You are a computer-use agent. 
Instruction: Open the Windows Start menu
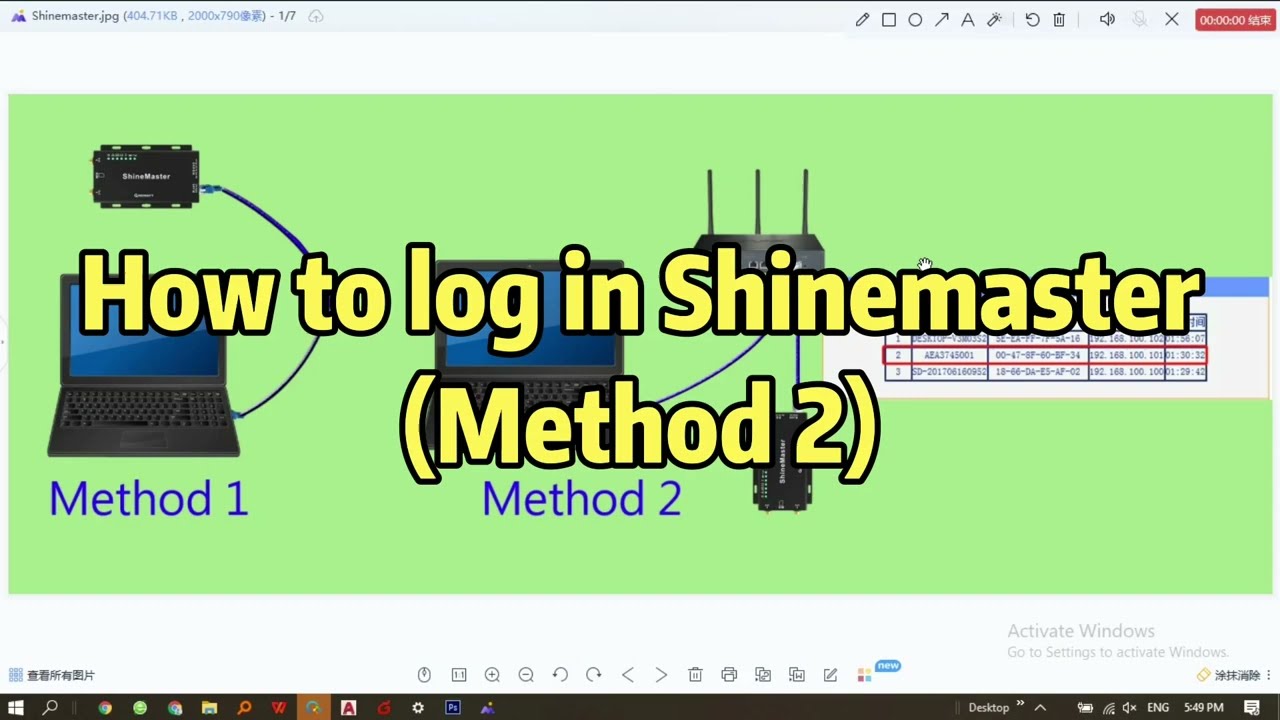click(16, 708)
